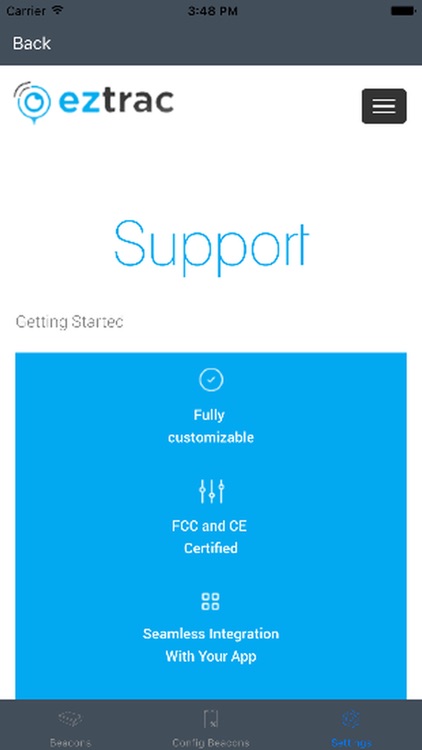Click the sliders icon above FCC text
Viewport: 422px width, 750px height.
[x=211, y=491]
